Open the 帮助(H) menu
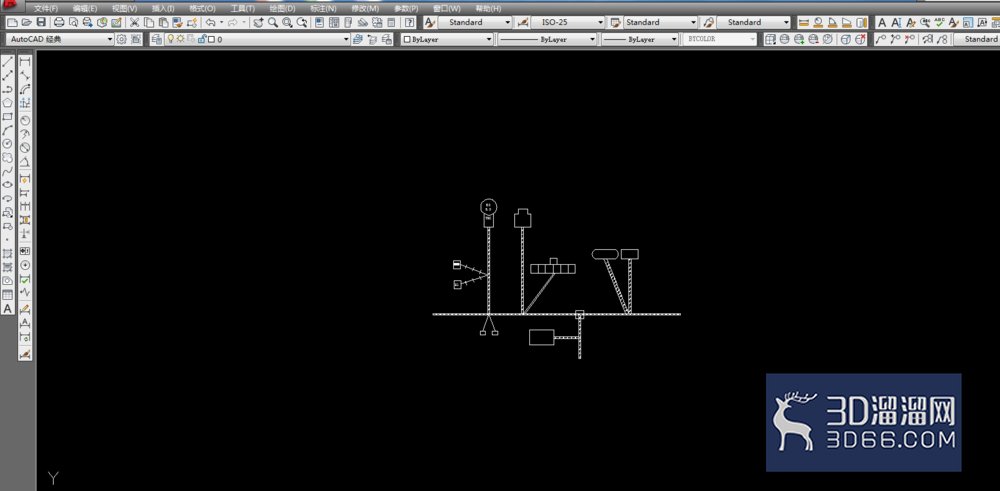 tap(489, 8)
